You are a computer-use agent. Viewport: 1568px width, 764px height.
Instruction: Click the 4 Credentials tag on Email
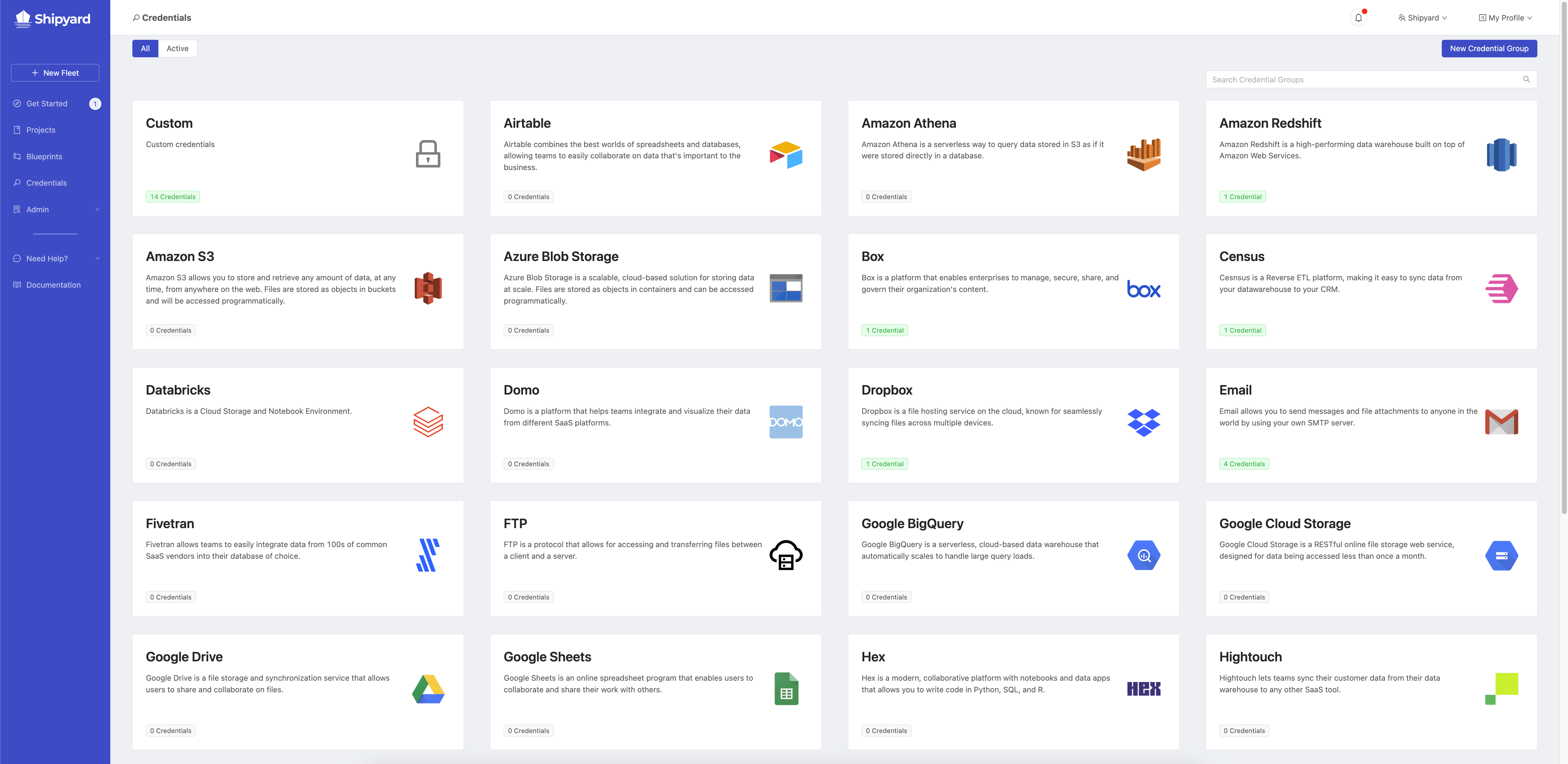pyautogui.click(x=1244, y=464)
